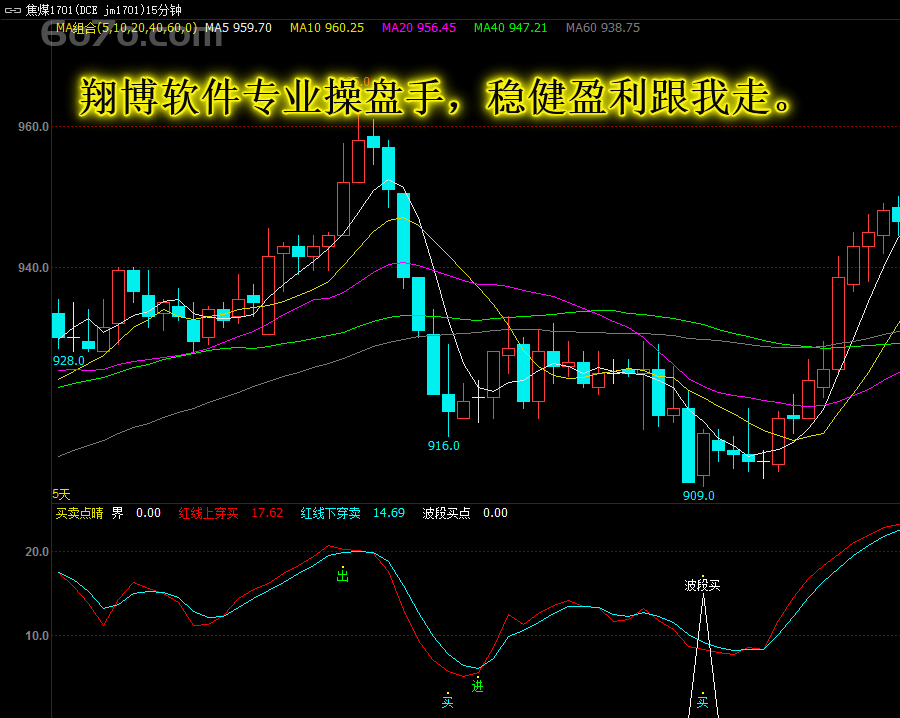Click the red 红线上穿买 label
This screenshot has height=718, width=900.
click(x=208, y=513)
